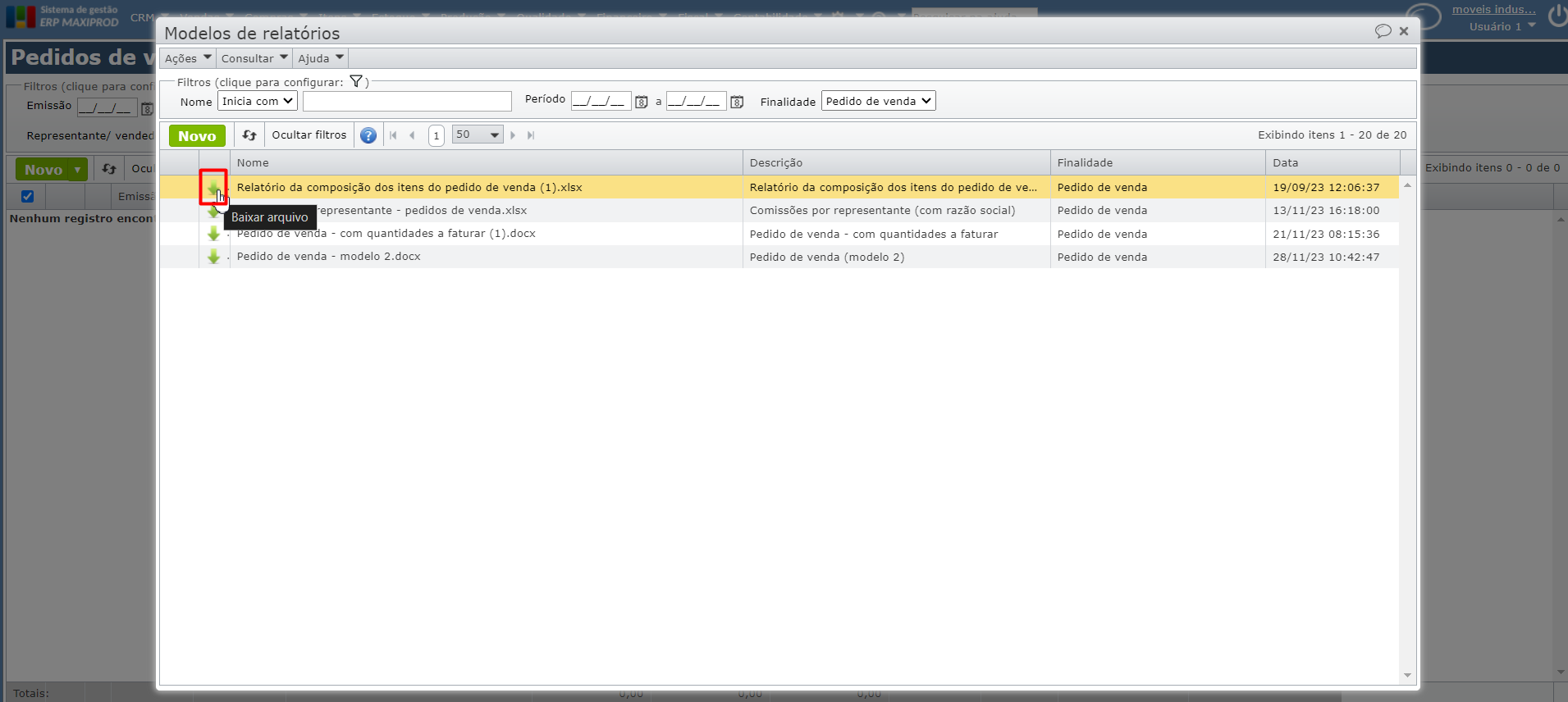Screen dimensions: 1568x702
Task: Select 'Pedido de venda - com quantidades a faturar (1).docx'
Action: click(x=386, y=234)
